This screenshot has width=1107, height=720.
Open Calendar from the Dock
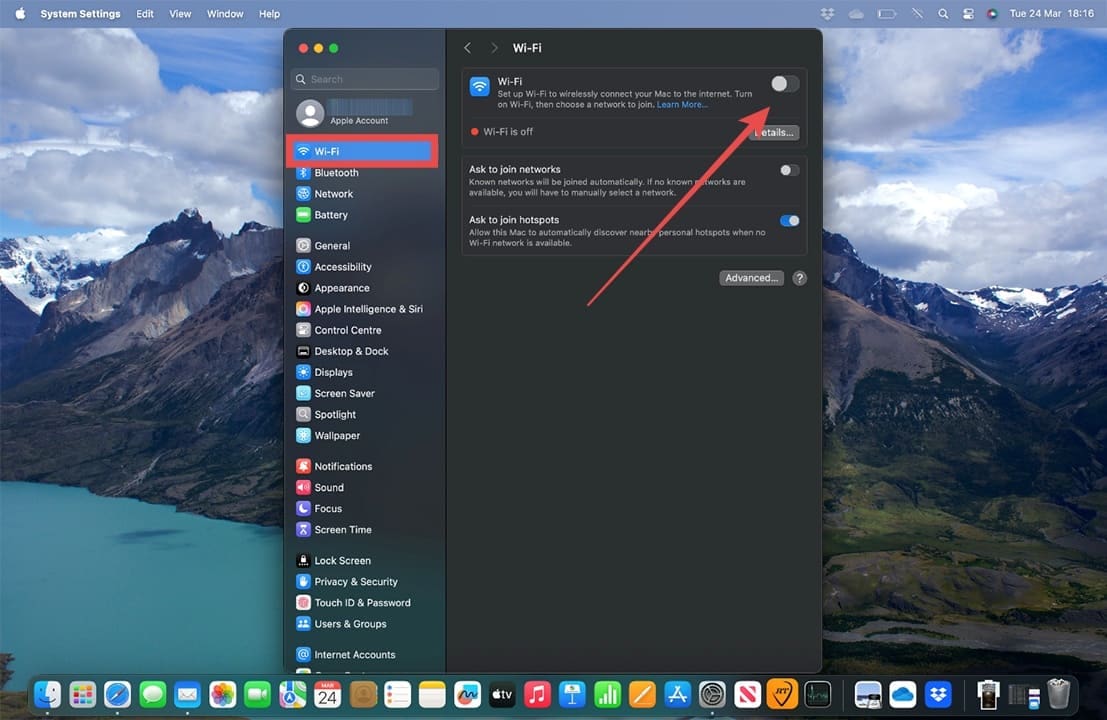(327, 695)
